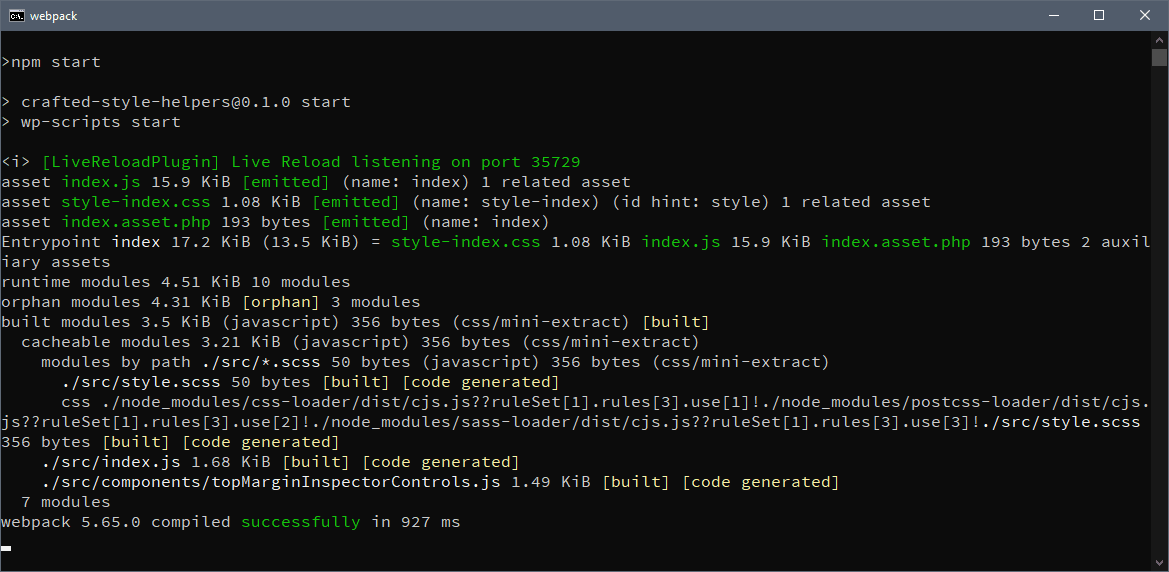1169x572 pixels.
Task: Click the blinking cursor prompt line
Action: coord(6,547)
